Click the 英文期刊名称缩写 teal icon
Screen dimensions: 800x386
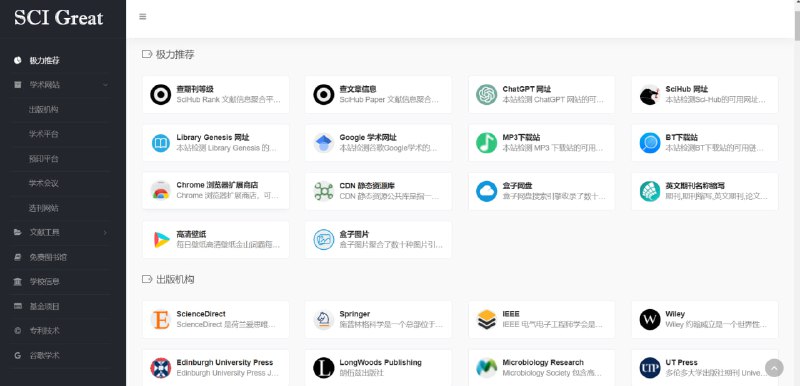[650, 191]
